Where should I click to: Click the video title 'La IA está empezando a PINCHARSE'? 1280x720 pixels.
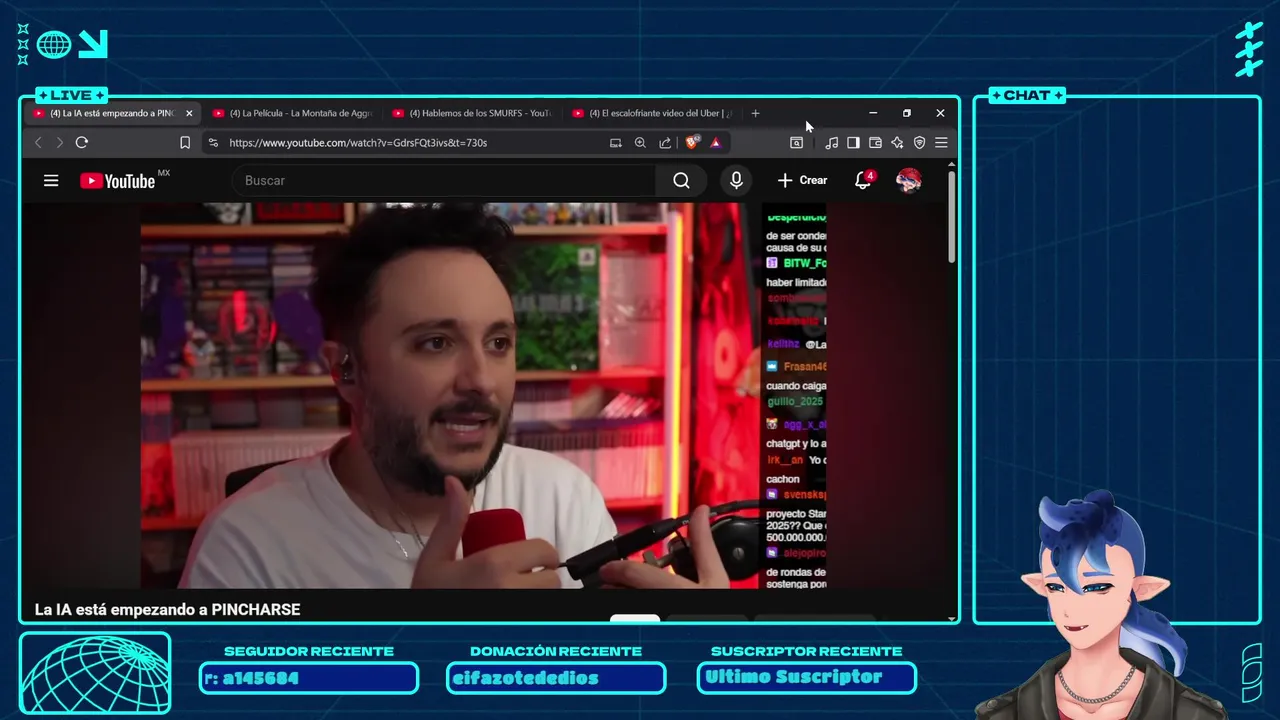pyautogui.click(x=167, y=609)
